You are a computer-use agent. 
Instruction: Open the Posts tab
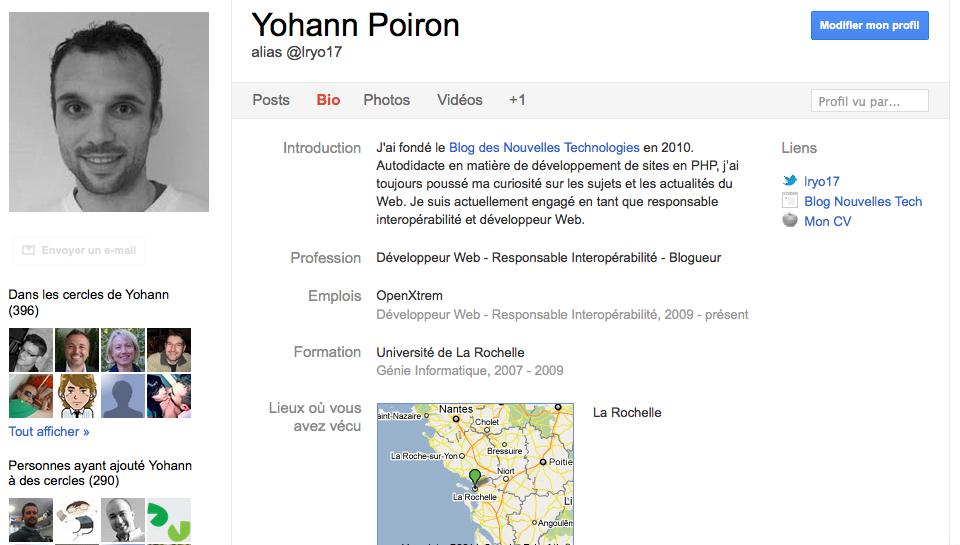click(x=271, y=100)
